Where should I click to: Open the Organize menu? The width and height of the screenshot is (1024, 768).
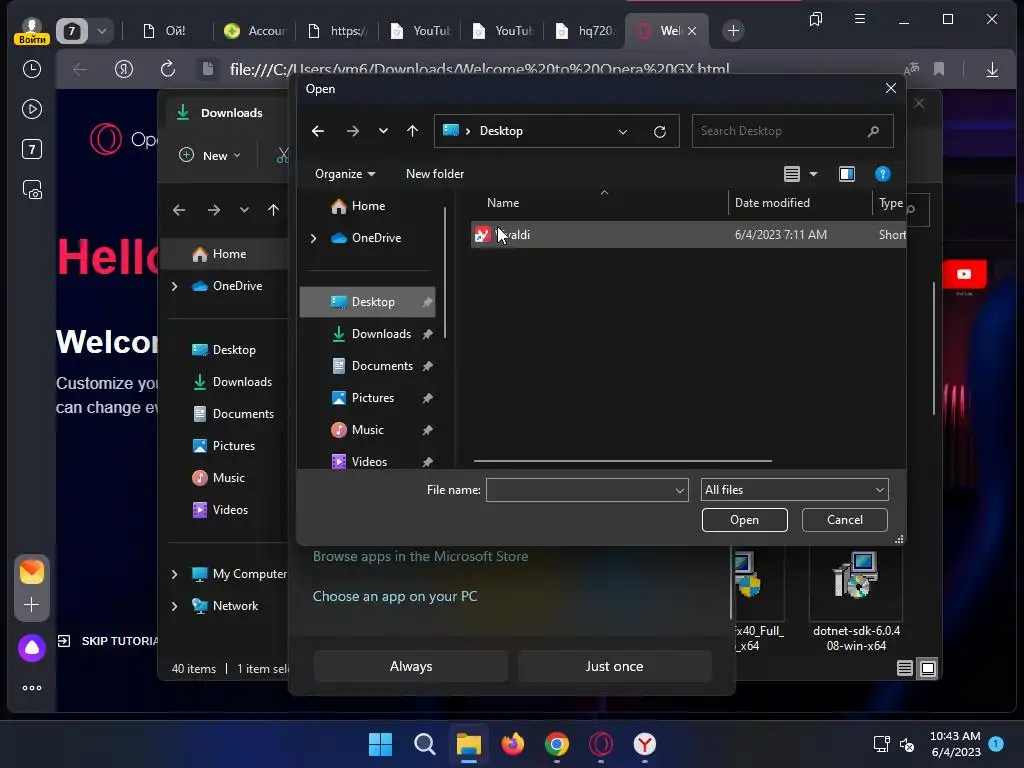345,174
